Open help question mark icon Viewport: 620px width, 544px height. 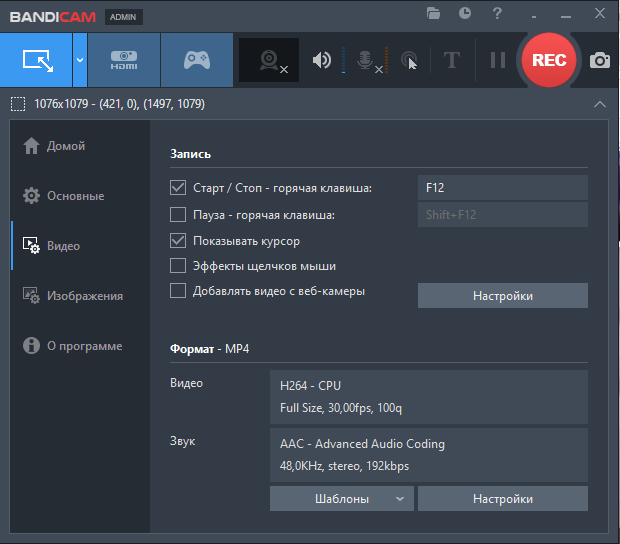[497, 14]
